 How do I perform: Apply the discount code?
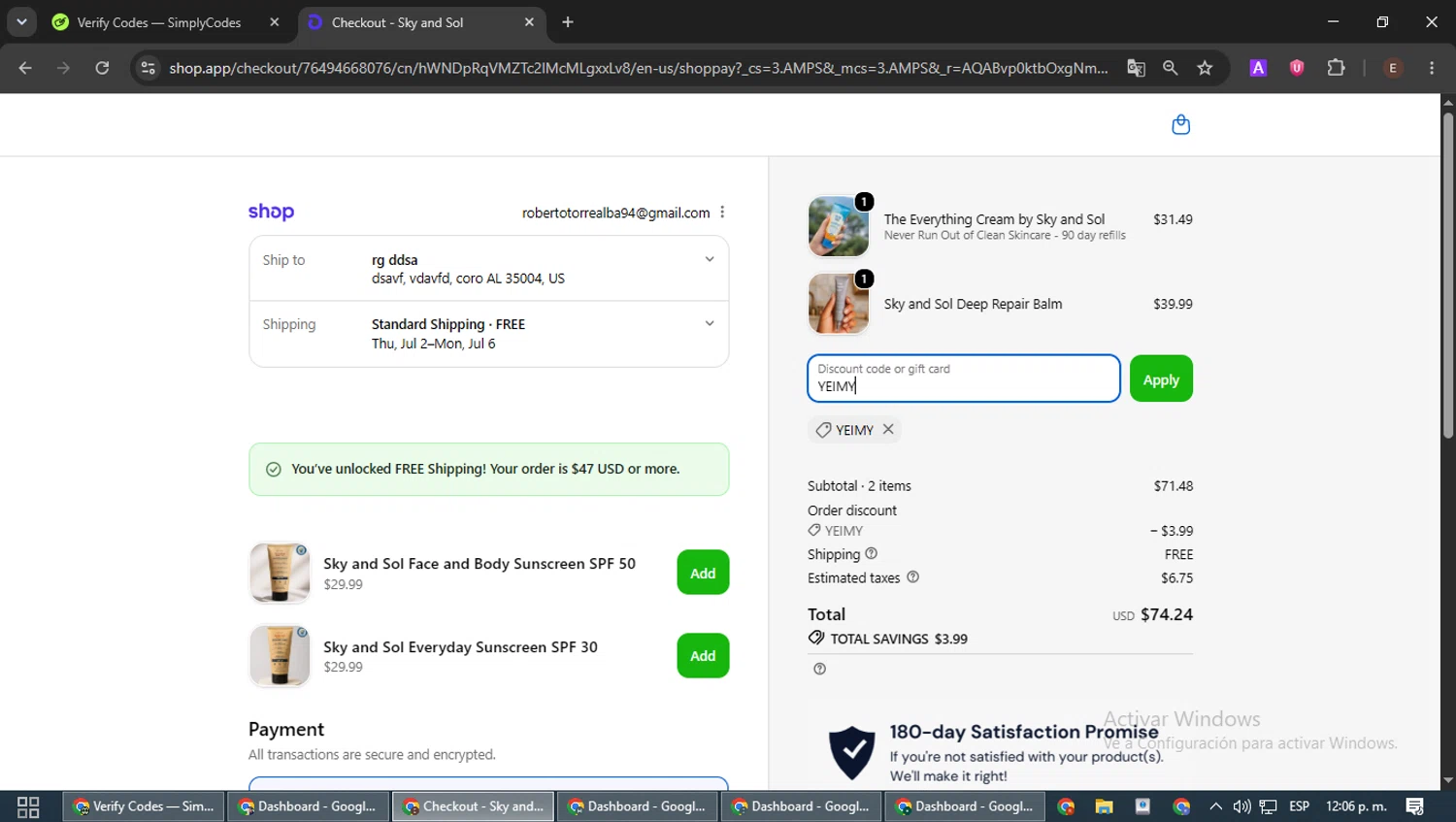click(x=1161, y=378)
